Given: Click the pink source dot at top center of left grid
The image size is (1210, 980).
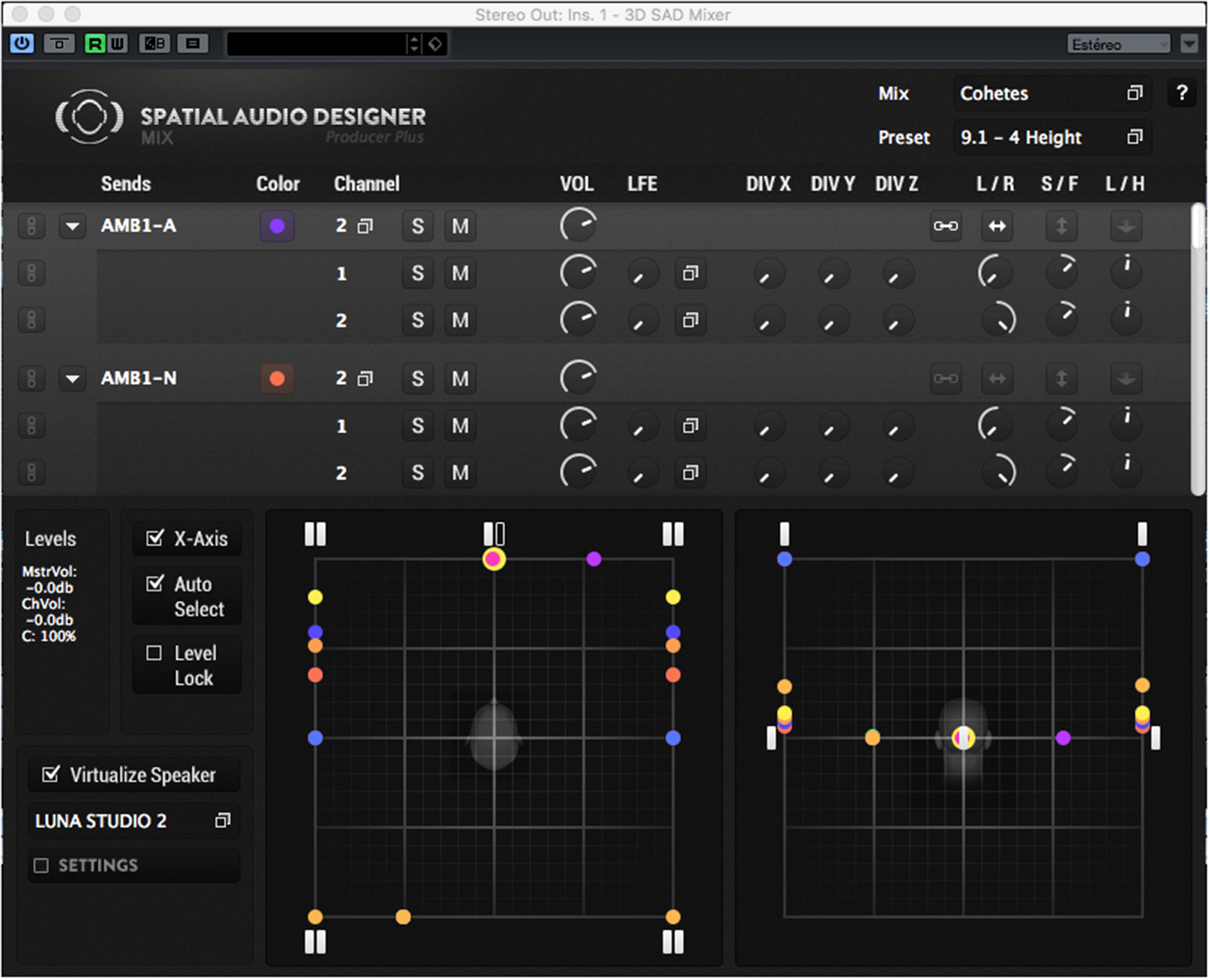Looking at the screenshot, I should pos(494,559).
